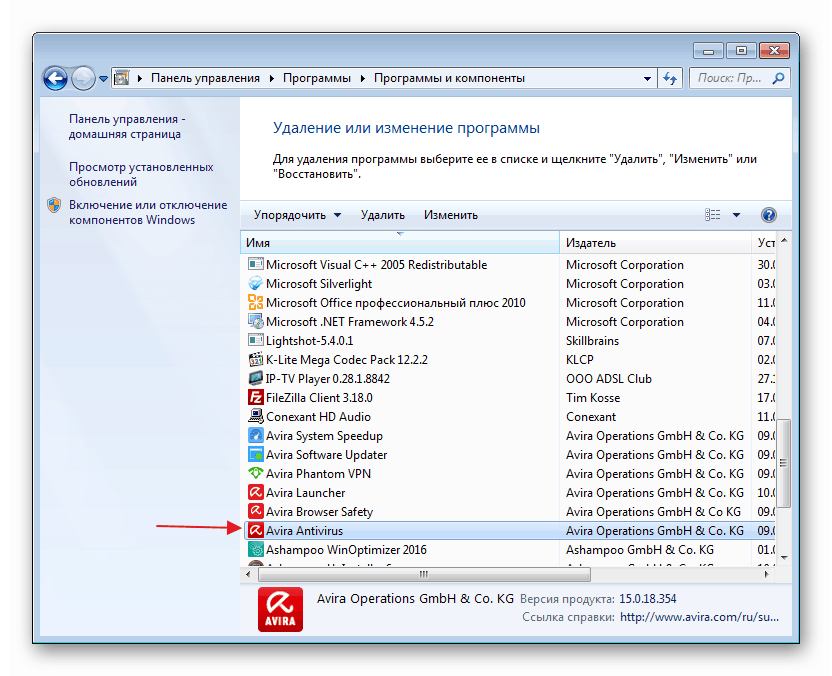This screenshot has height=676, width=832.
Task: Click the Изменить toolbar button
Action: pyautogui.click(x=450, y=215)
